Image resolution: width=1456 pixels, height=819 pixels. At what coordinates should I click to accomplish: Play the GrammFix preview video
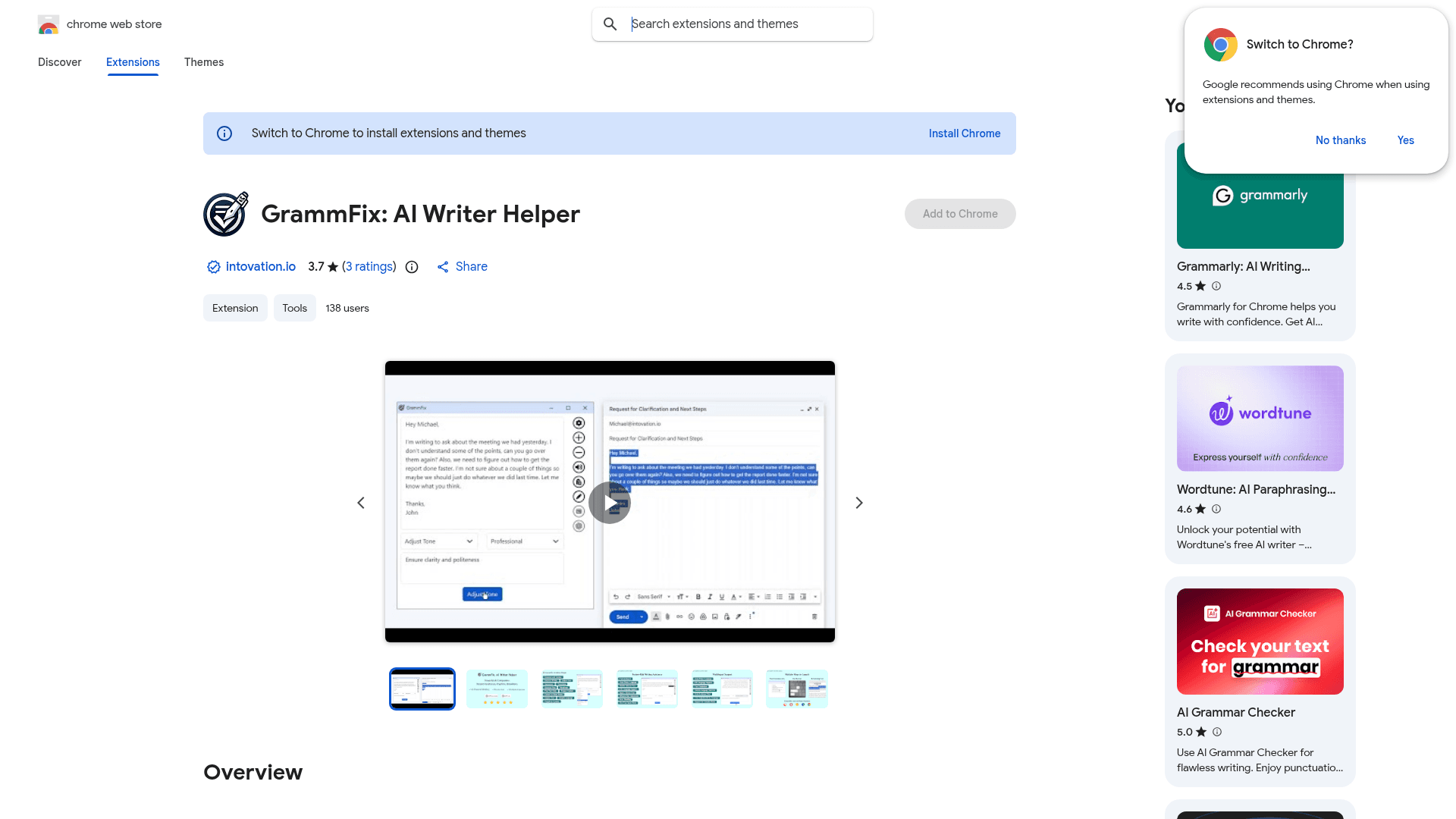610,503
